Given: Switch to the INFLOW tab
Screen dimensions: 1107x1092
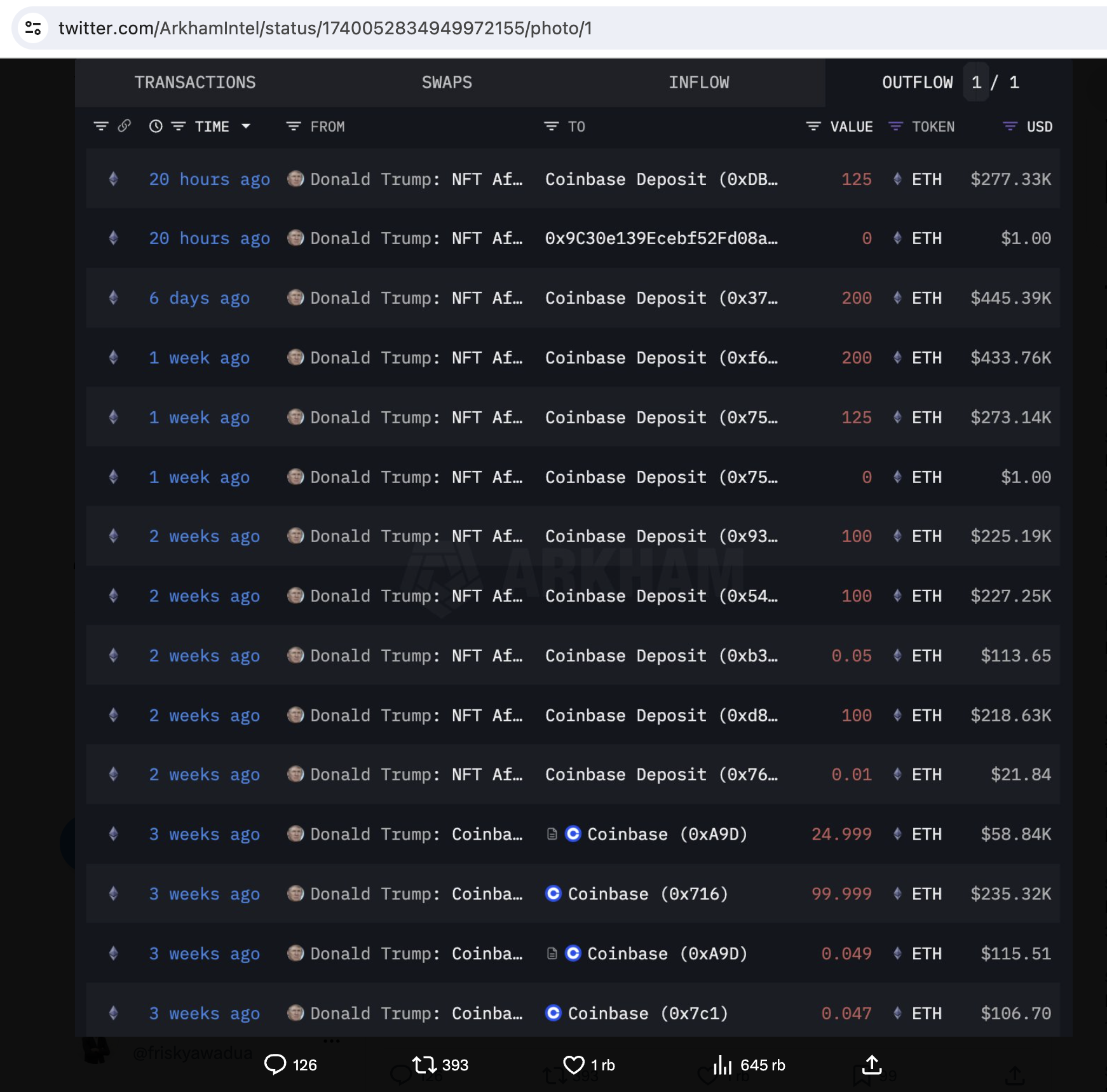Looking at the screenshot, I should (x=698, y=83).
